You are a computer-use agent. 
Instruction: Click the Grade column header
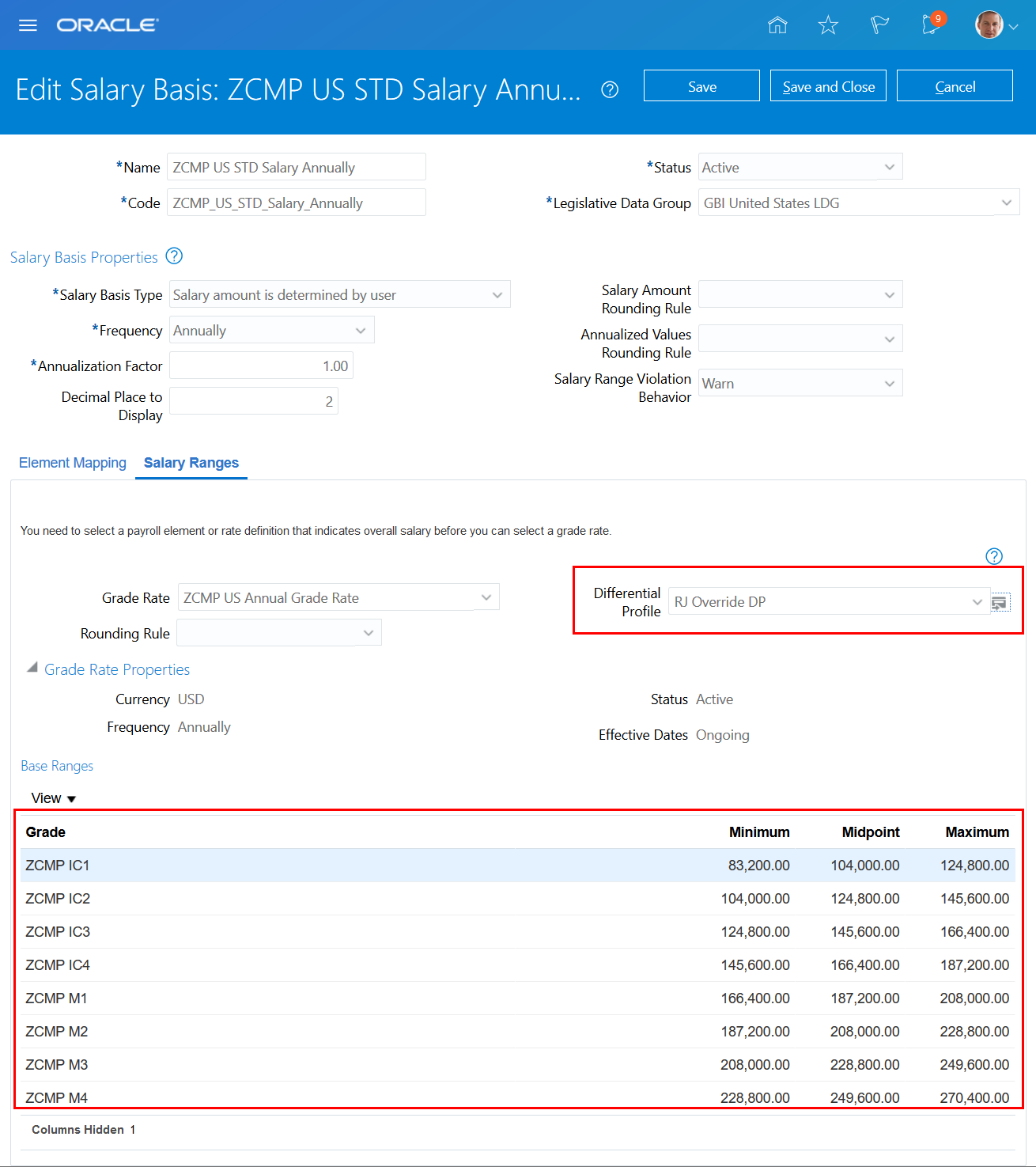pos(46,832)
